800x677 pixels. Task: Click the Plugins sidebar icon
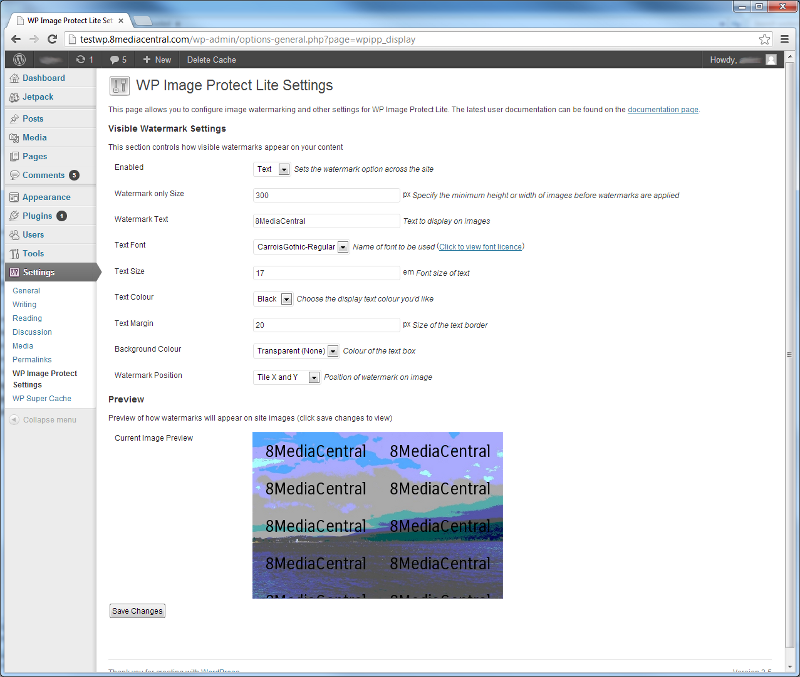coord(14,216)
